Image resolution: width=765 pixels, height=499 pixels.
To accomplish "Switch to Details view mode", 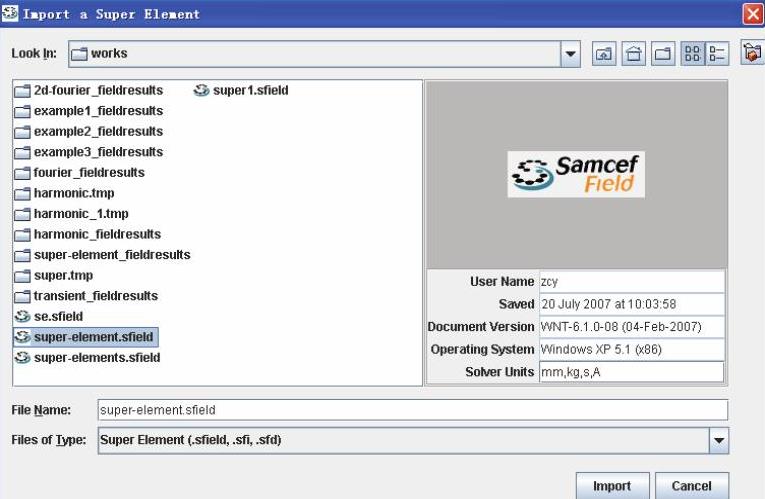I will click(x=716, y=53).
